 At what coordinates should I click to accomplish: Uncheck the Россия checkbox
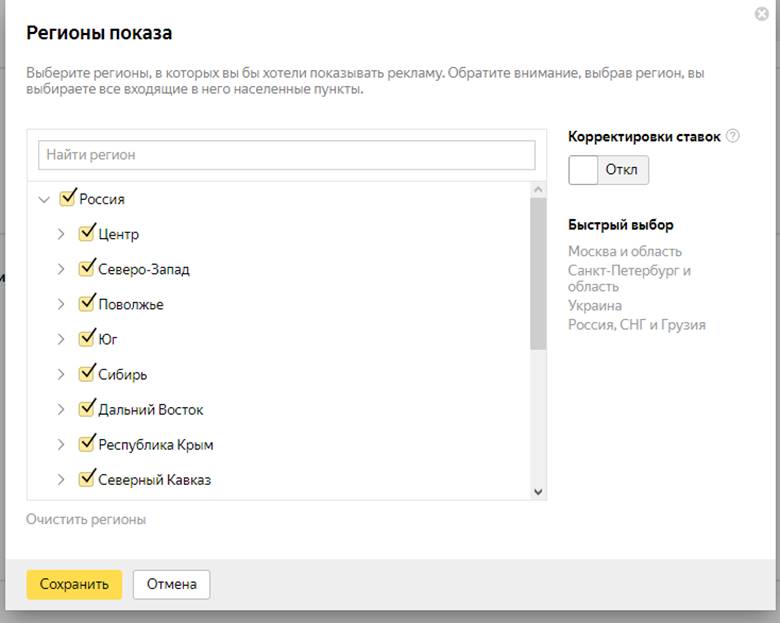68,198
